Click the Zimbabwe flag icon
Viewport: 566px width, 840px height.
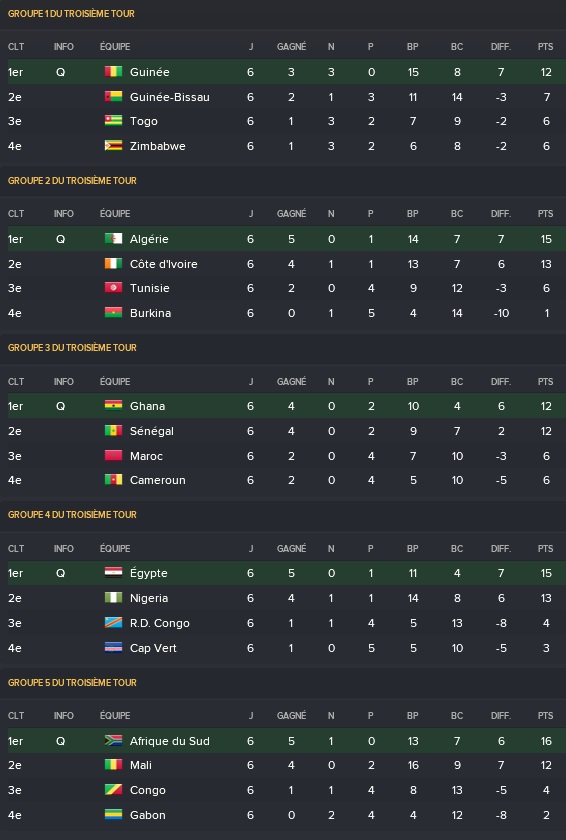[113, 145]
